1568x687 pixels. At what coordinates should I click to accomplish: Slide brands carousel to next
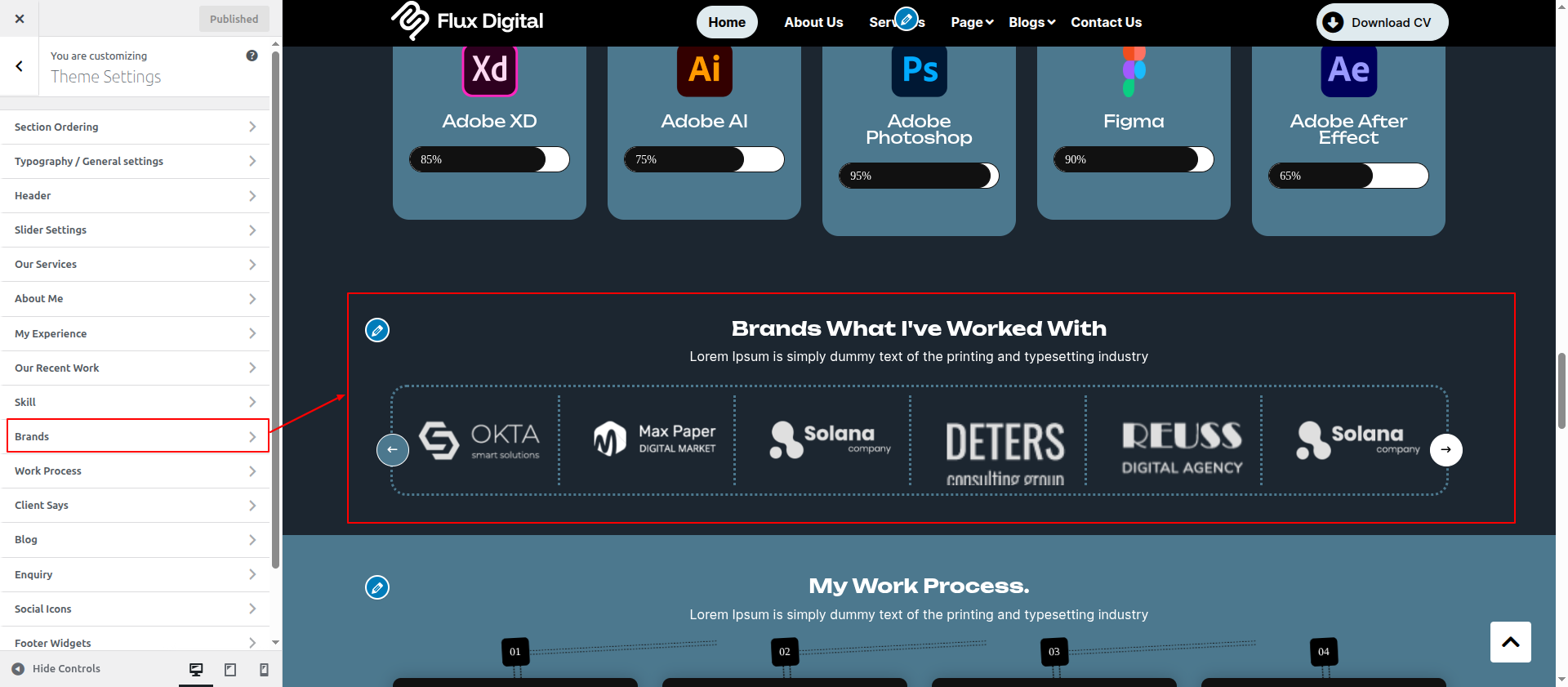(1446, 450)
